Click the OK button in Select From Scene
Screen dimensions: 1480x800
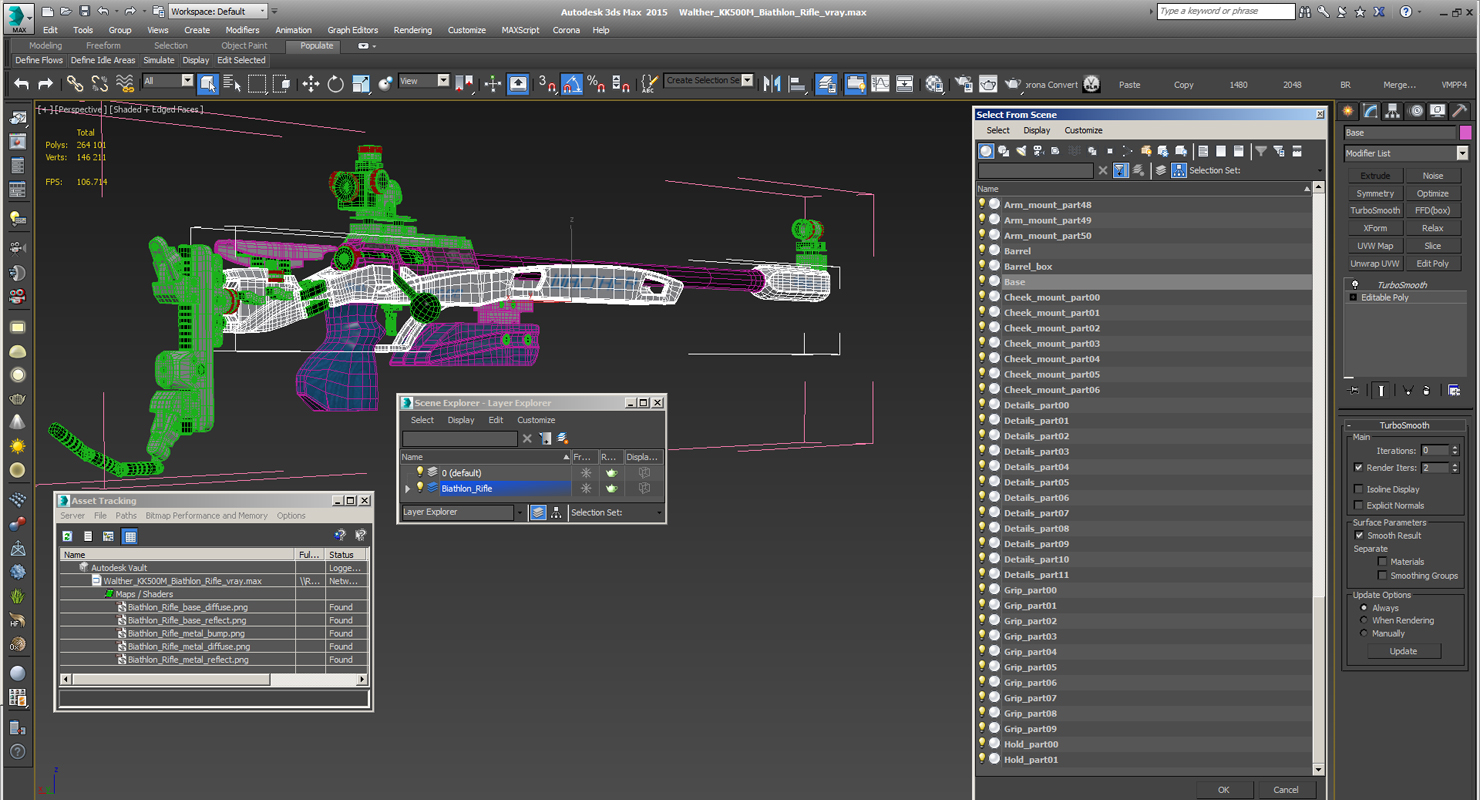[x=1223, y=790]
